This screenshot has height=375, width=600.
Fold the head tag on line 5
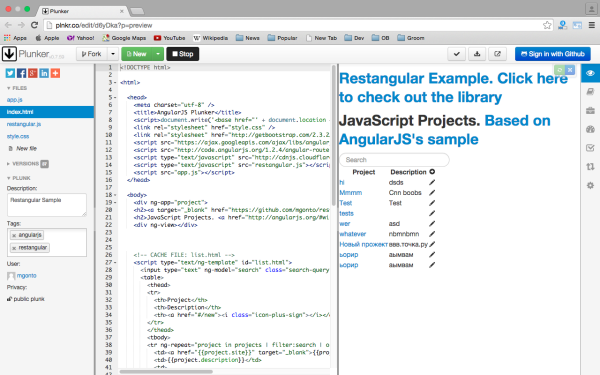pyautogui.click(x=115, y=98)
